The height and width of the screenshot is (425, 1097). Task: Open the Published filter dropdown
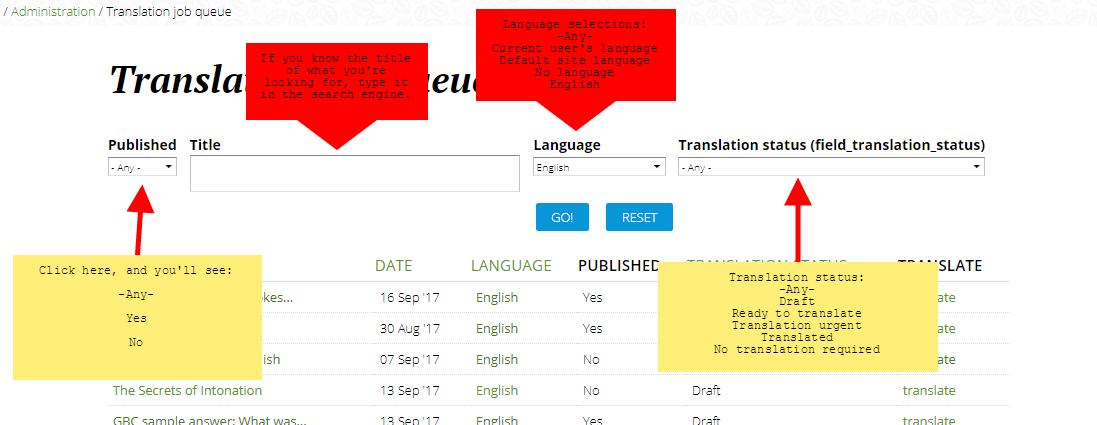tap(142, 168)
